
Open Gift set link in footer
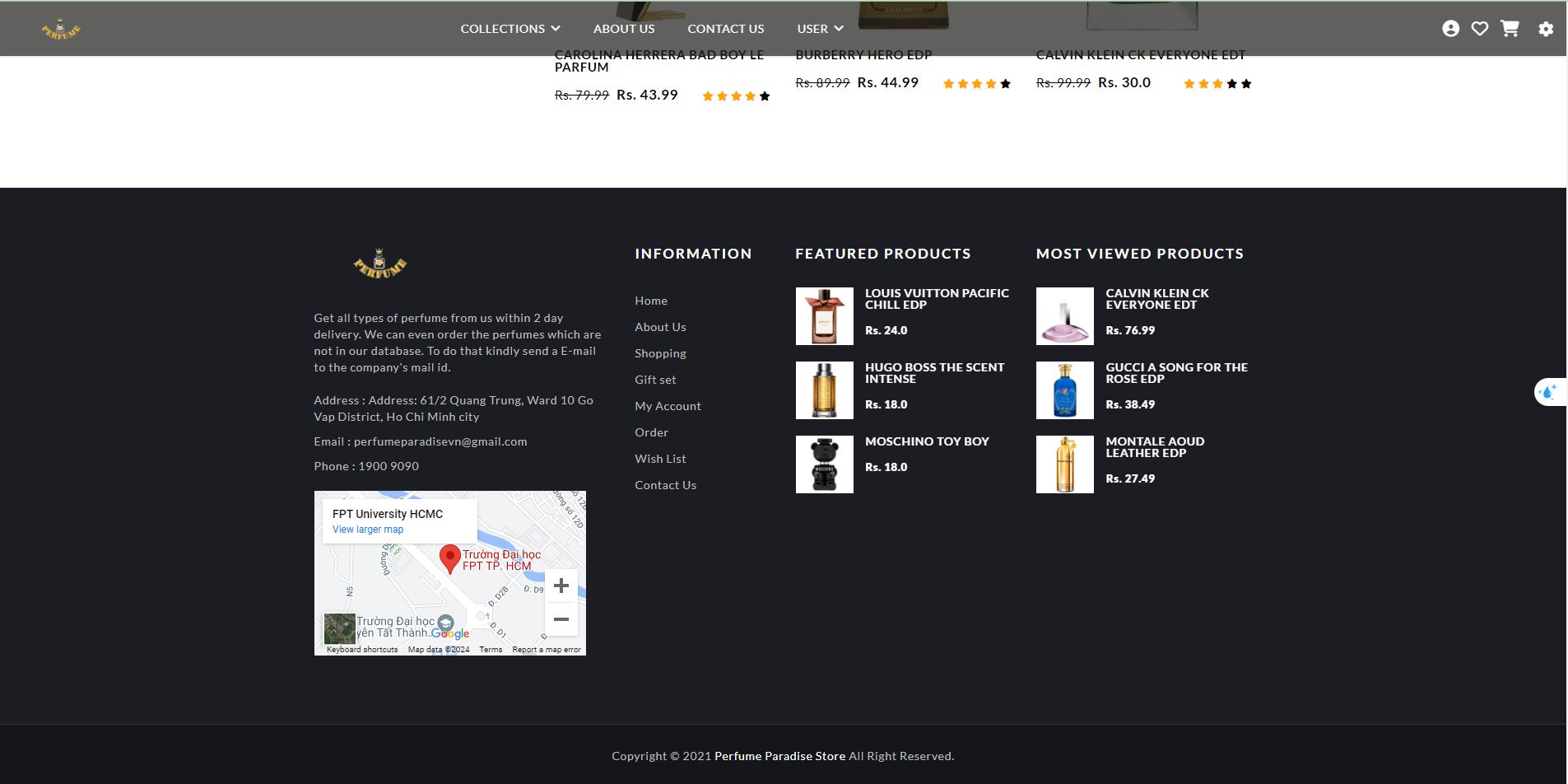[x=655, y=380]
